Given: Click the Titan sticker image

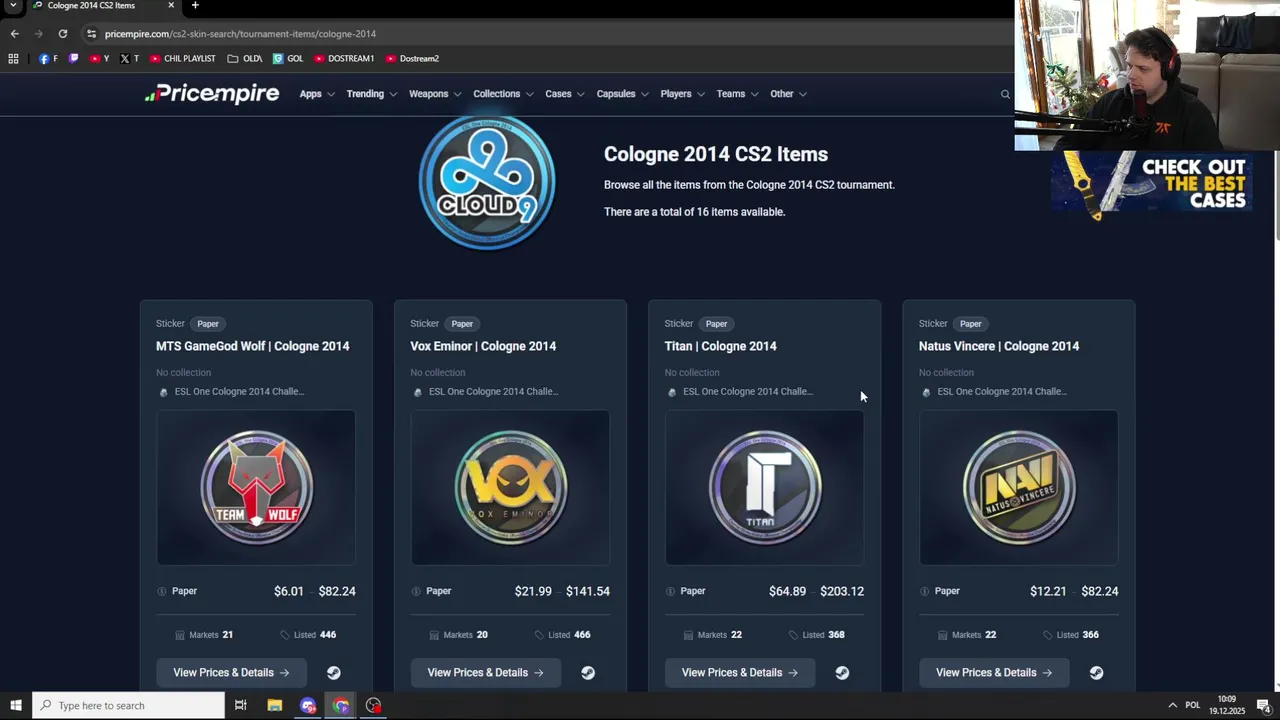Looking at the screenshot, I should [x=765, y=487].
